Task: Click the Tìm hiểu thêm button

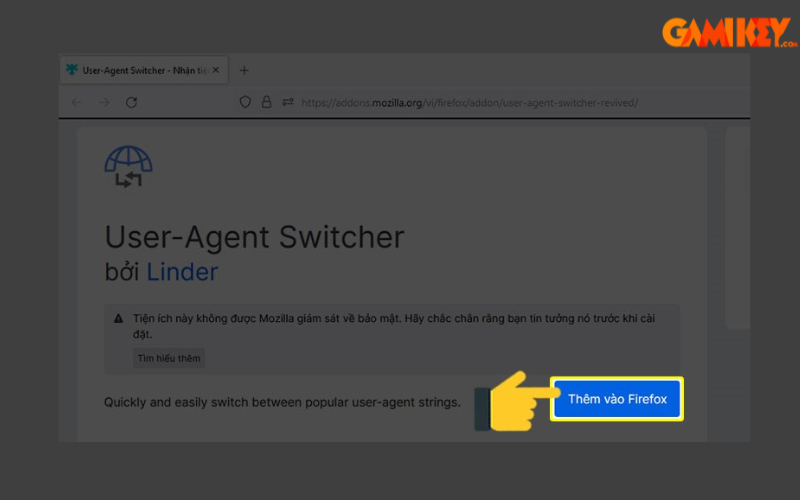Action: pos(169,358)
